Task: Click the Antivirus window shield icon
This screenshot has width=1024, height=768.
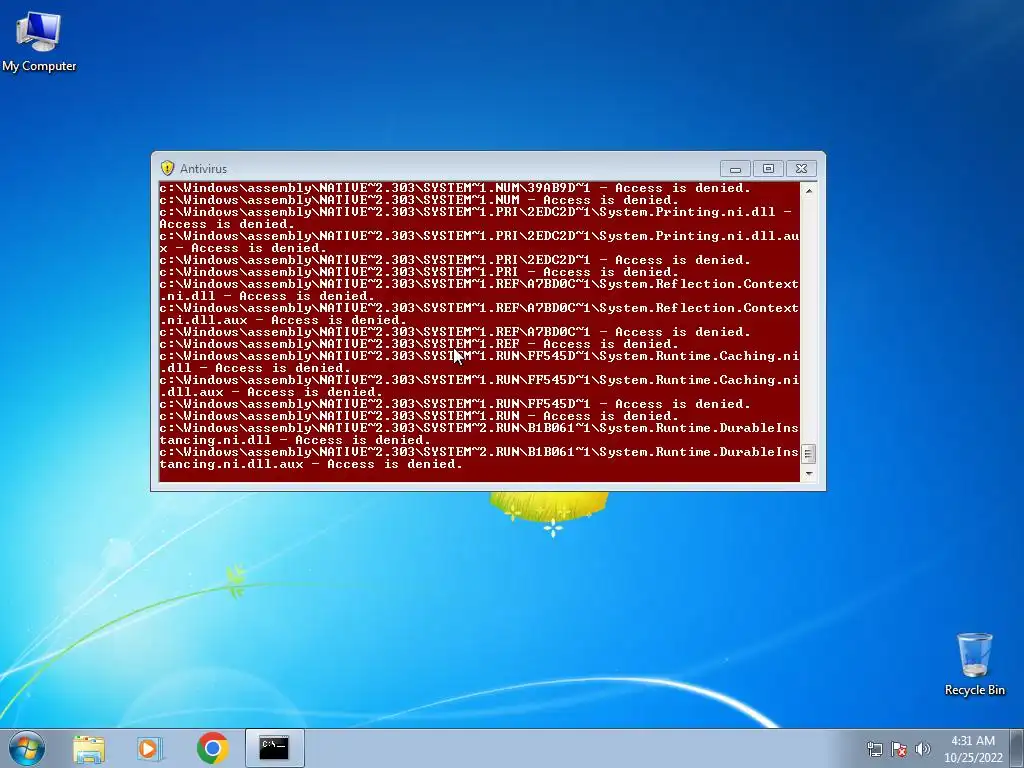Action: 167,168
